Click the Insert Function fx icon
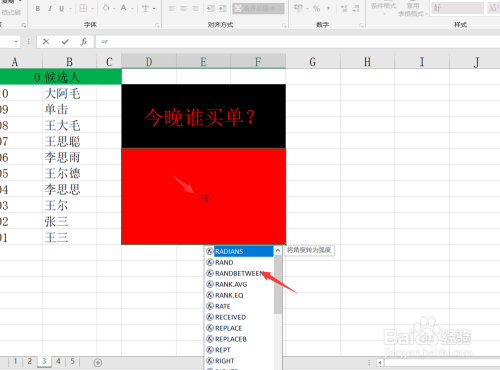500x370 pixels. (84, 42)
